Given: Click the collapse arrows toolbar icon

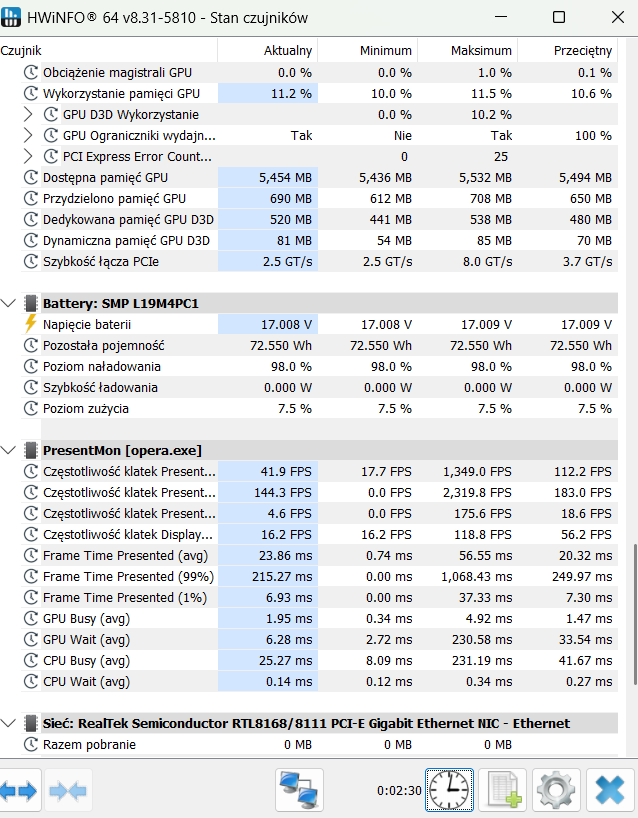Looking at the screenshot, I should pyautogui.click(x=68, y=791).
